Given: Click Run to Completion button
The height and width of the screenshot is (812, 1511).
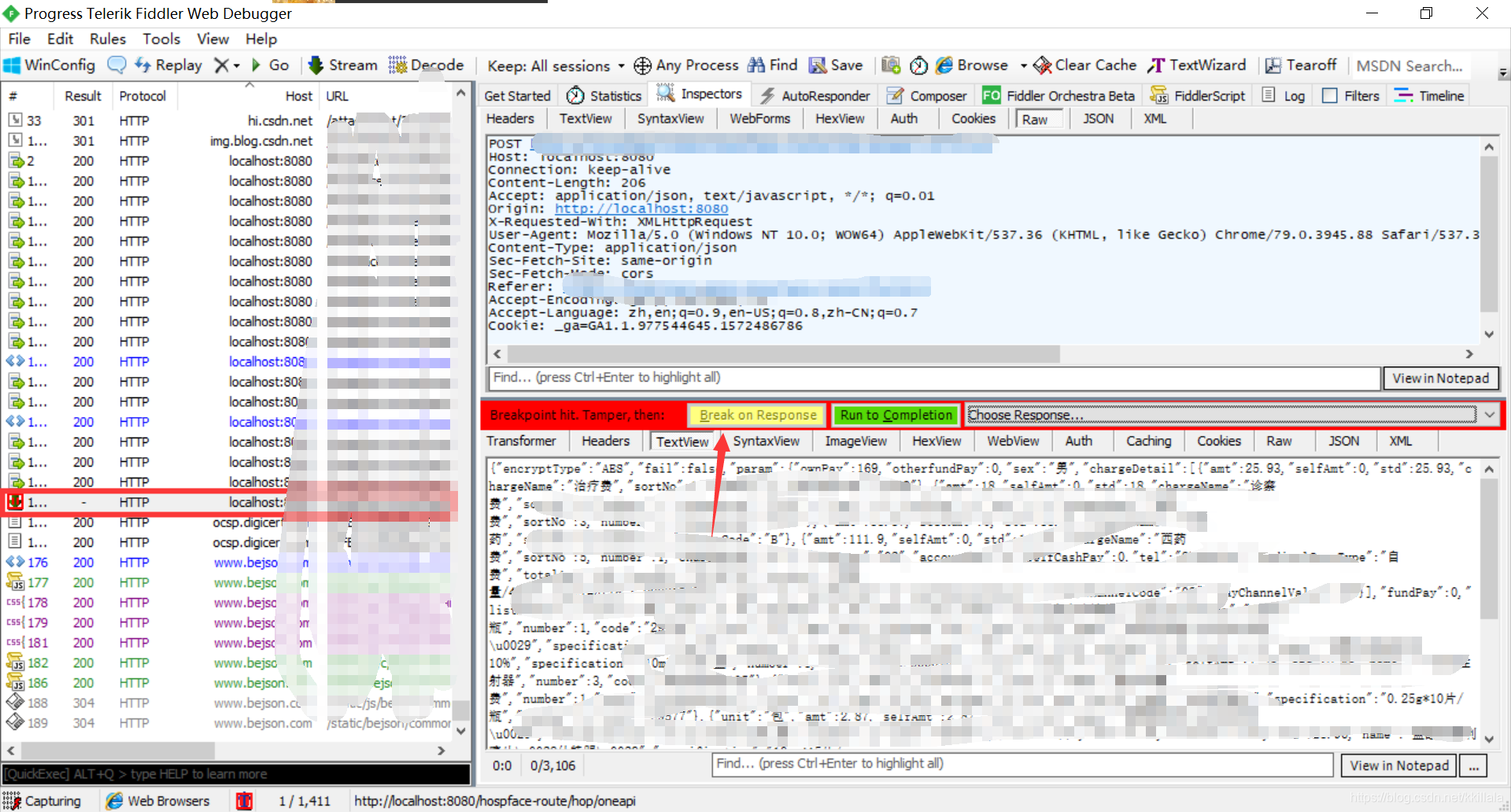Looking at the screenshot, I should pyautogui.click(x=896, y=415).
